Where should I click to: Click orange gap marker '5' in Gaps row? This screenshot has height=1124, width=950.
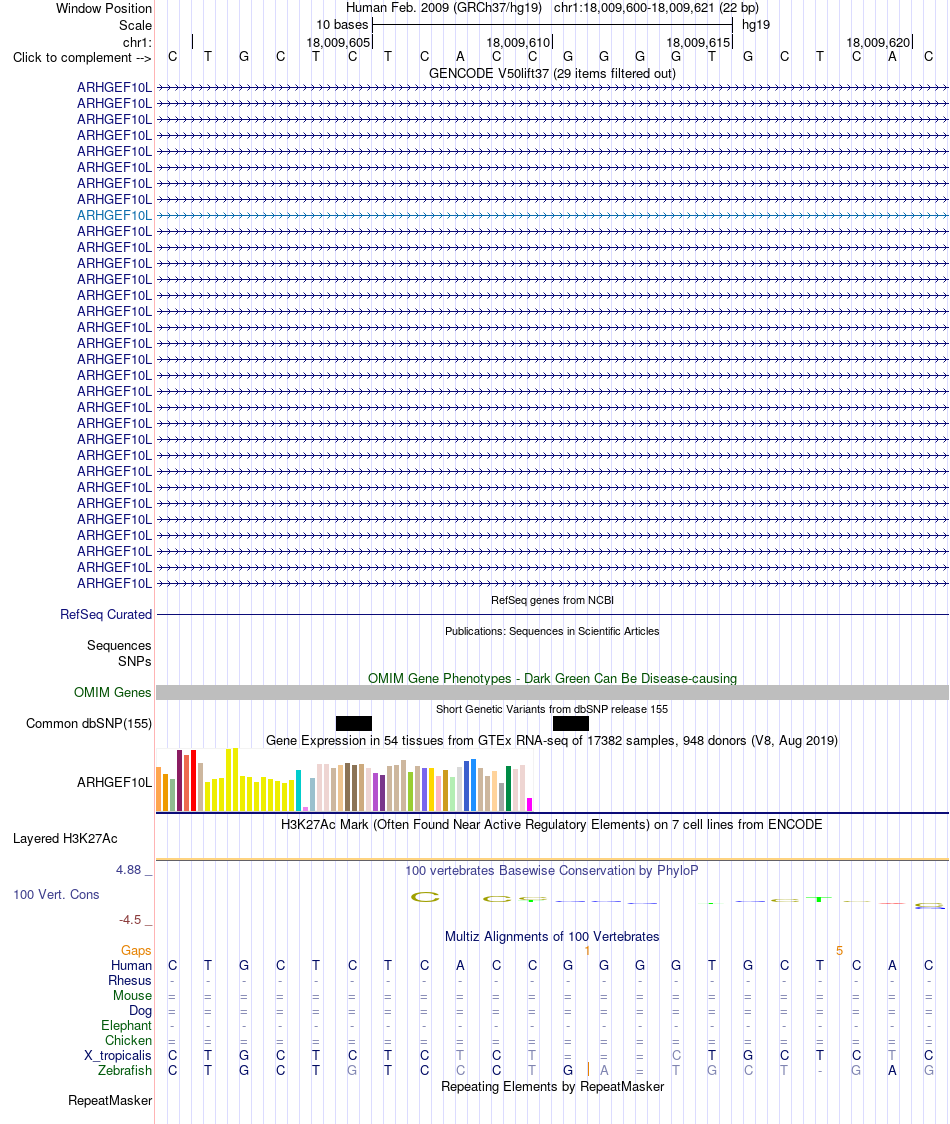click(839, 951)
